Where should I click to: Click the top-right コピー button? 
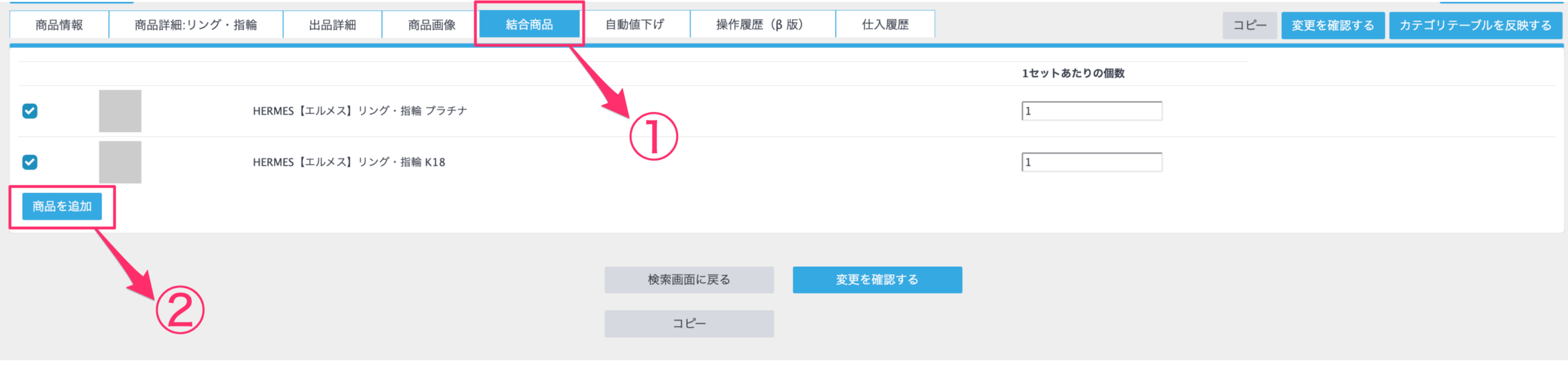click(1249, 25)
